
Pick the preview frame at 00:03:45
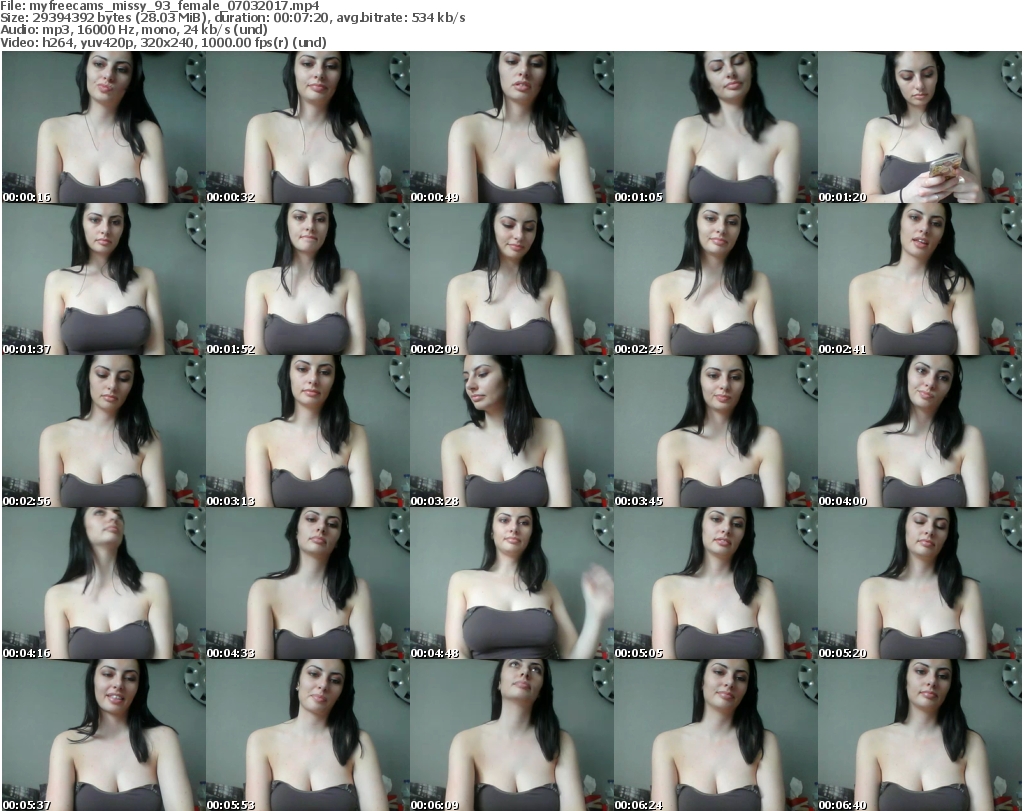point(716,432)
